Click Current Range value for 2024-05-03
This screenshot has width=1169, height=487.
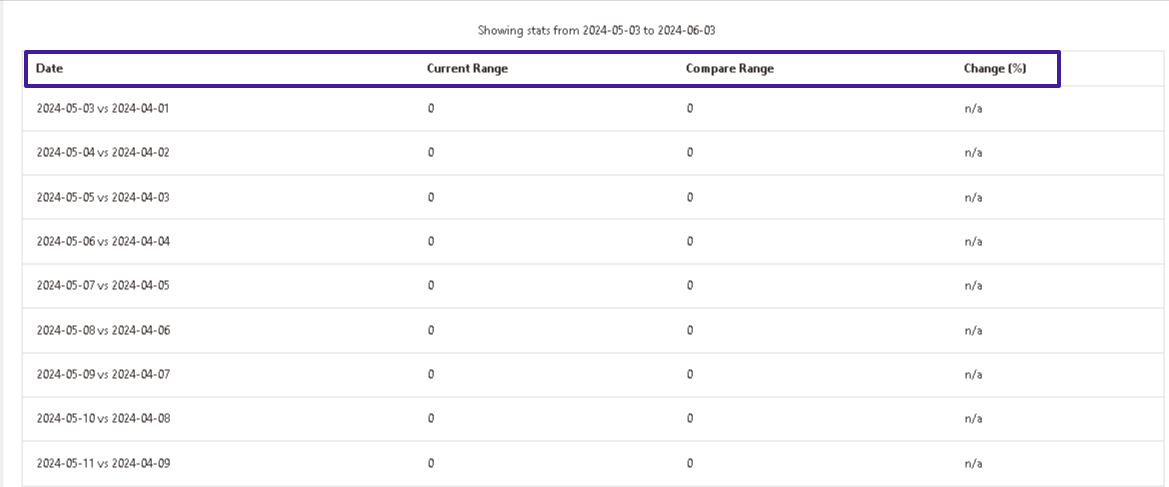431,109
